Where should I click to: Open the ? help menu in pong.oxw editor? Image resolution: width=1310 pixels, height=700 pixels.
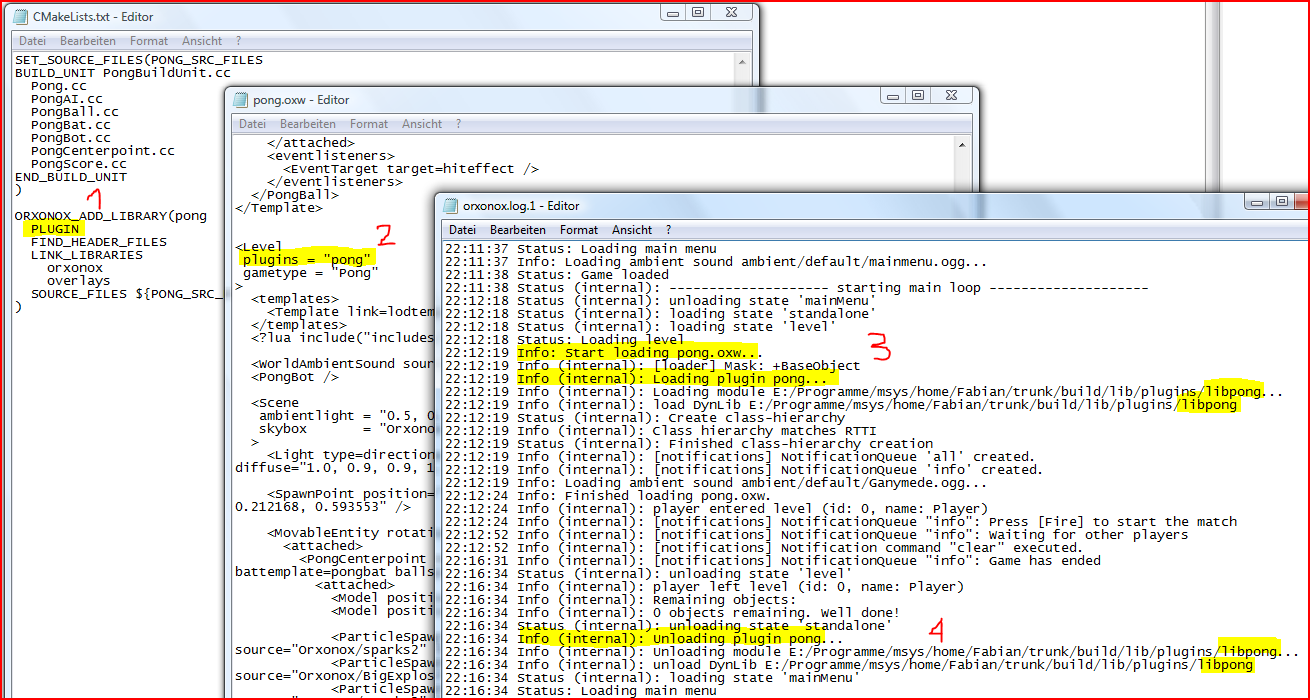[458, 124]
